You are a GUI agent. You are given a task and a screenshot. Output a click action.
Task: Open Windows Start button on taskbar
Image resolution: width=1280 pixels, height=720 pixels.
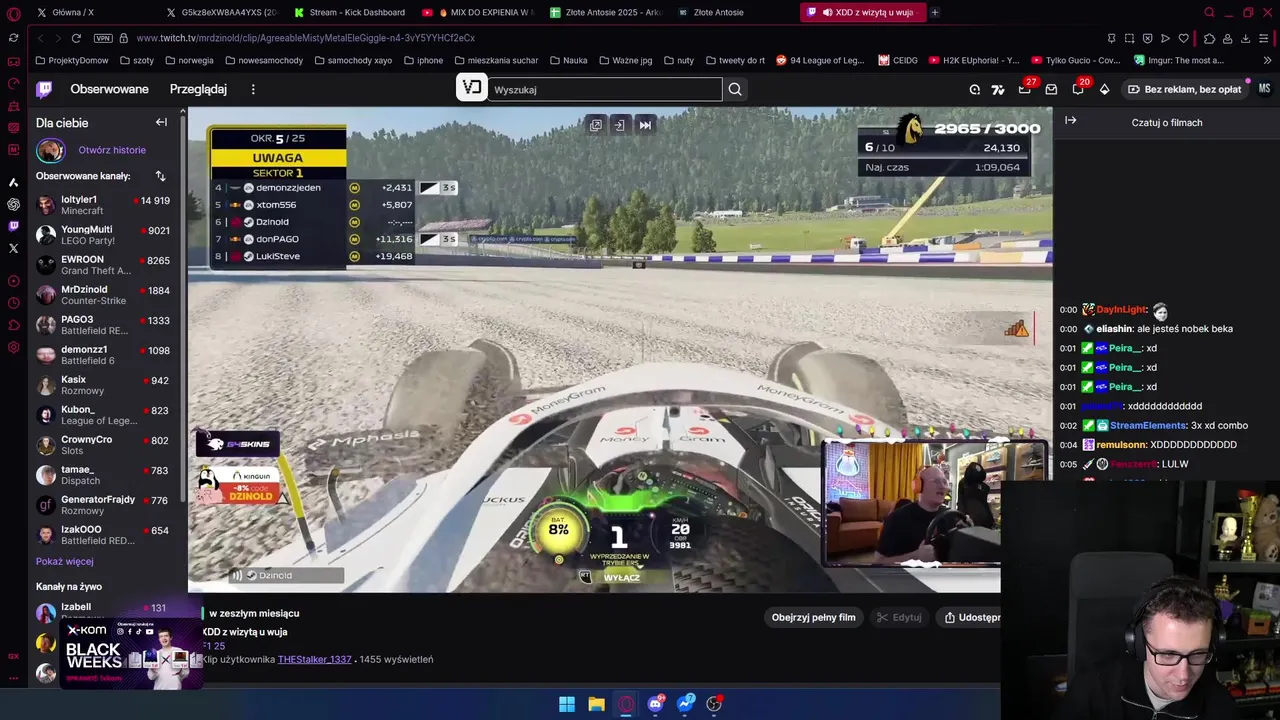(x=567, y=704)
